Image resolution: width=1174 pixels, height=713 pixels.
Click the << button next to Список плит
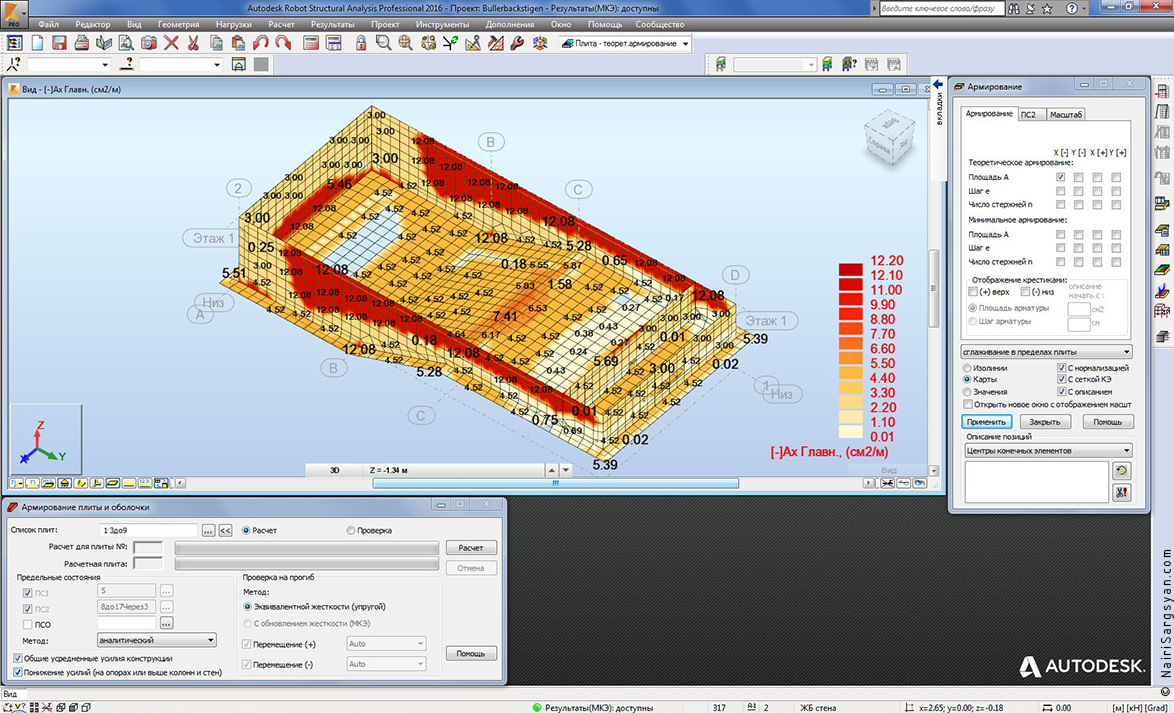(x=225, y=530)
